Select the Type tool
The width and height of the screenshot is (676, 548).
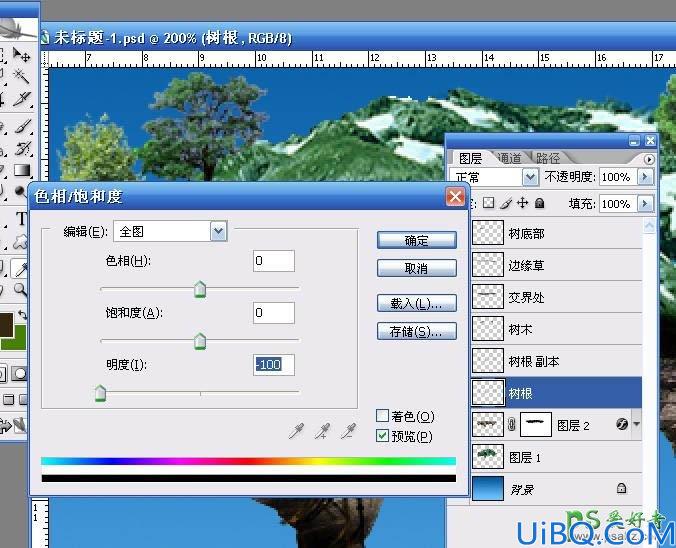coord(21,219)
